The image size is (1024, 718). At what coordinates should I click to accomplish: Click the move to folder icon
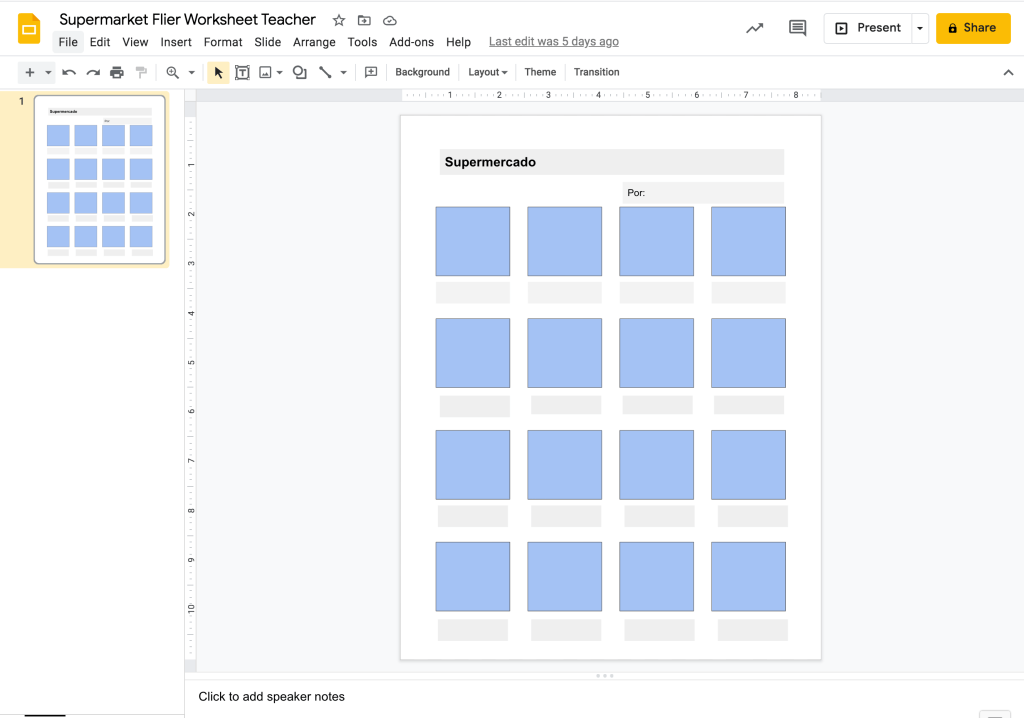(x=364, y=20)
